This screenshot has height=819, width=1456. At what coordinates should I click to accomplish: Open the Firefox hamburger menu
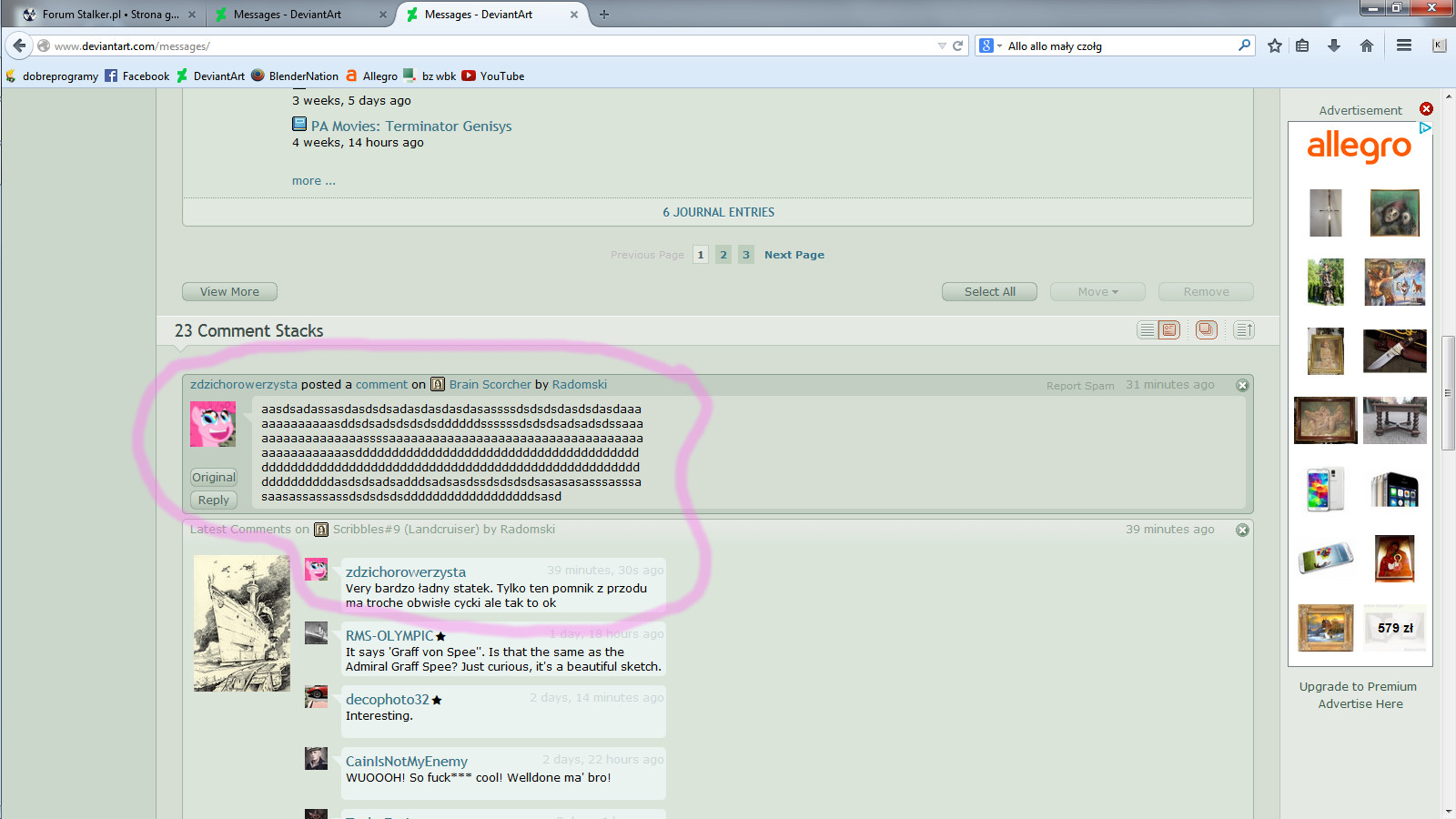(1404, 45)
